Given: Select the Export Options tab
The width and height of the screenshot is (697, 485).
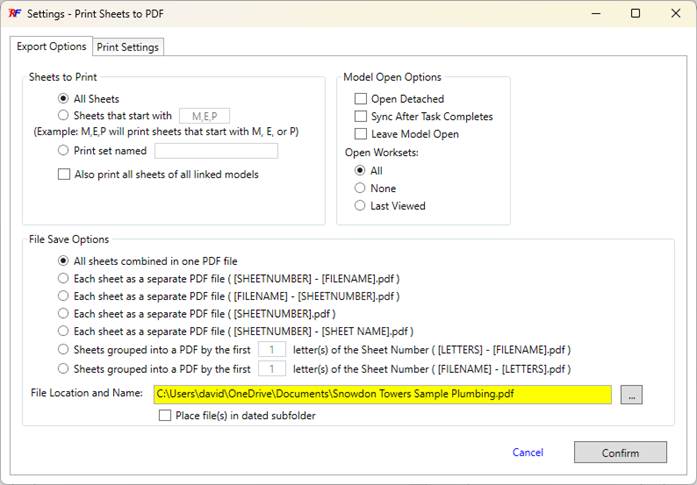Looking at the screenshot, I should (x=51, y=47).
